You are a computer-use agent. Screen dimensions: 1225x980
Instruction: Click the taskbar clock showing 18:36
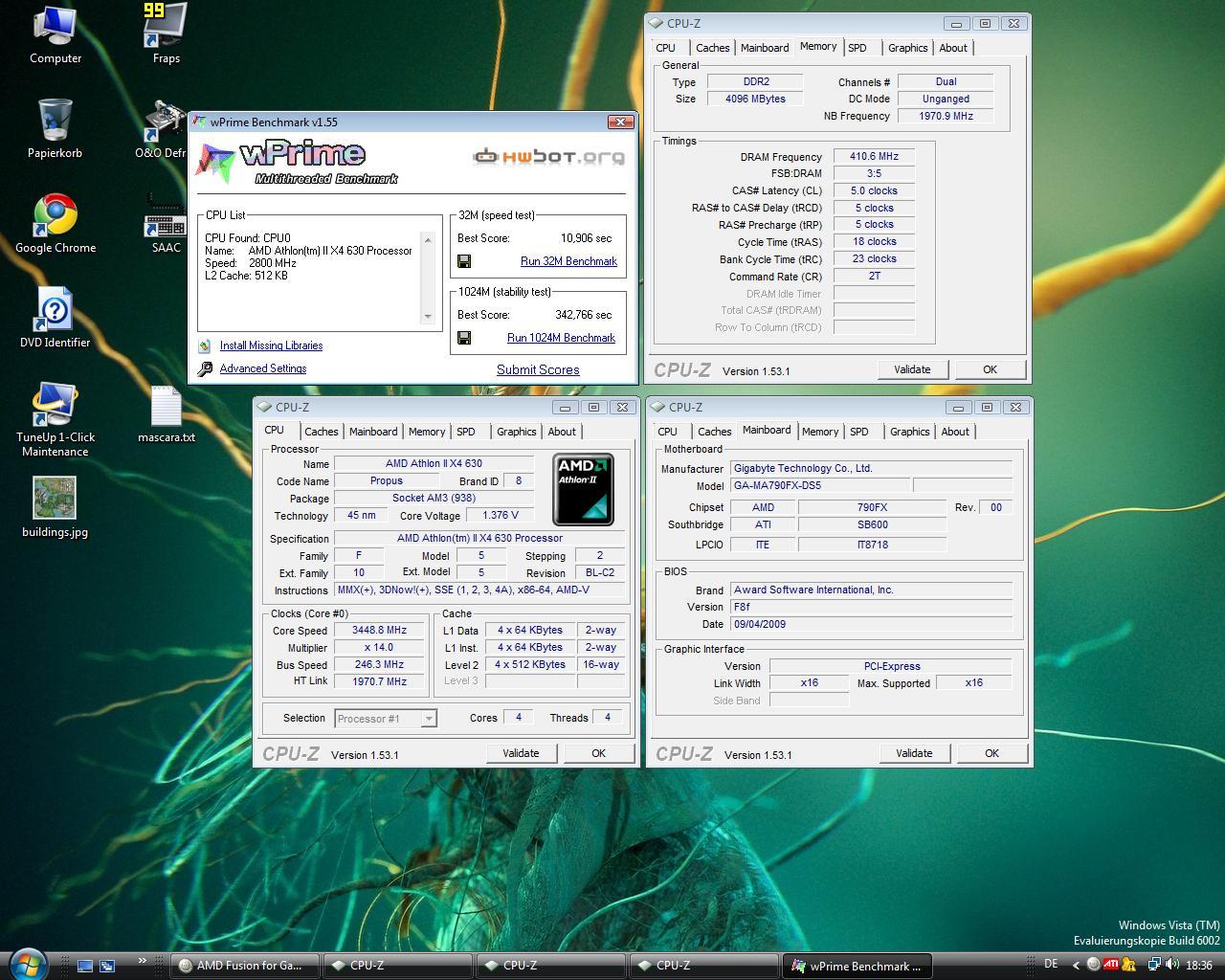(1199, 966)
